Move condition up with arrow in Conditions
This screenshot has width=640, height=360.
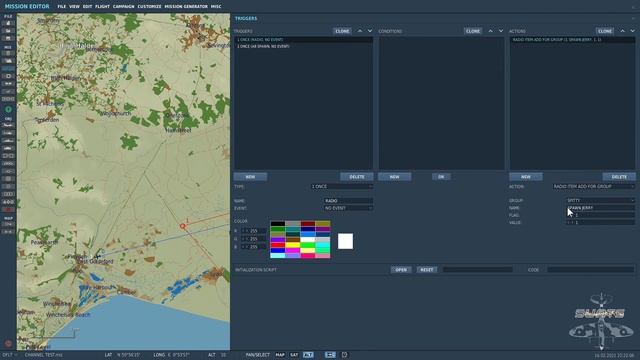tap(491, 31)
